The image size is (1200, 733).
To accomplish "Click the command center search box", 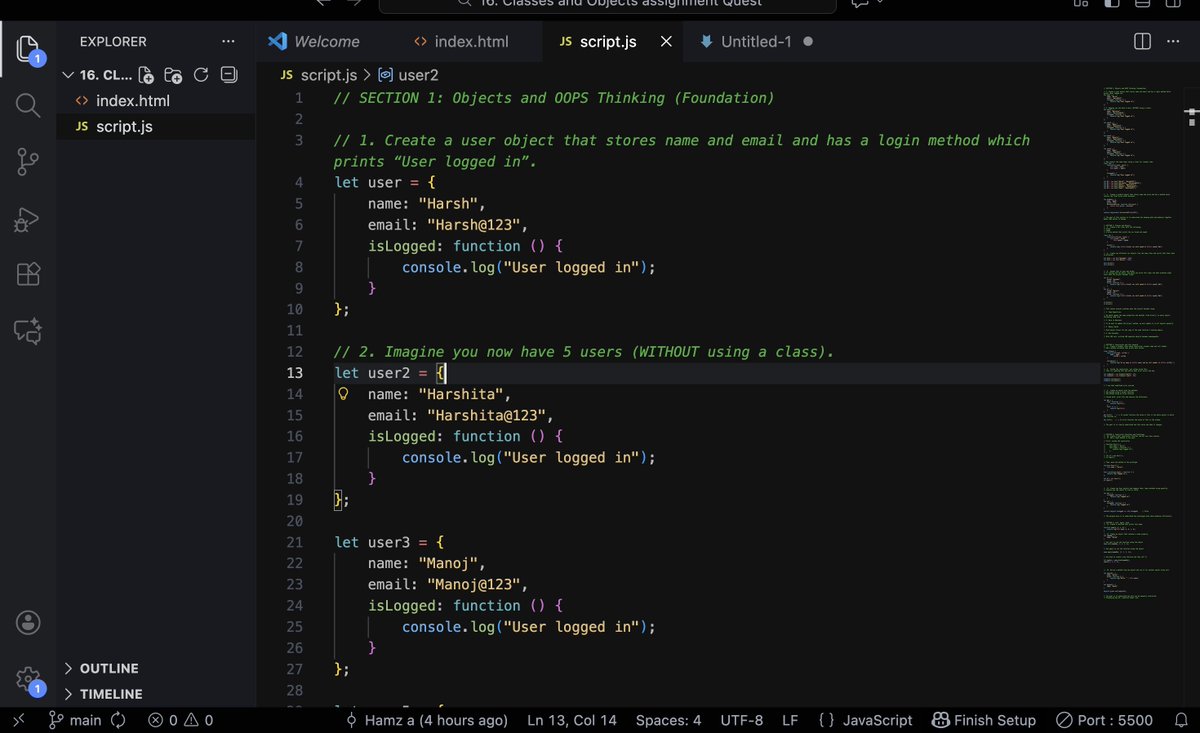I will coord(607,5).
